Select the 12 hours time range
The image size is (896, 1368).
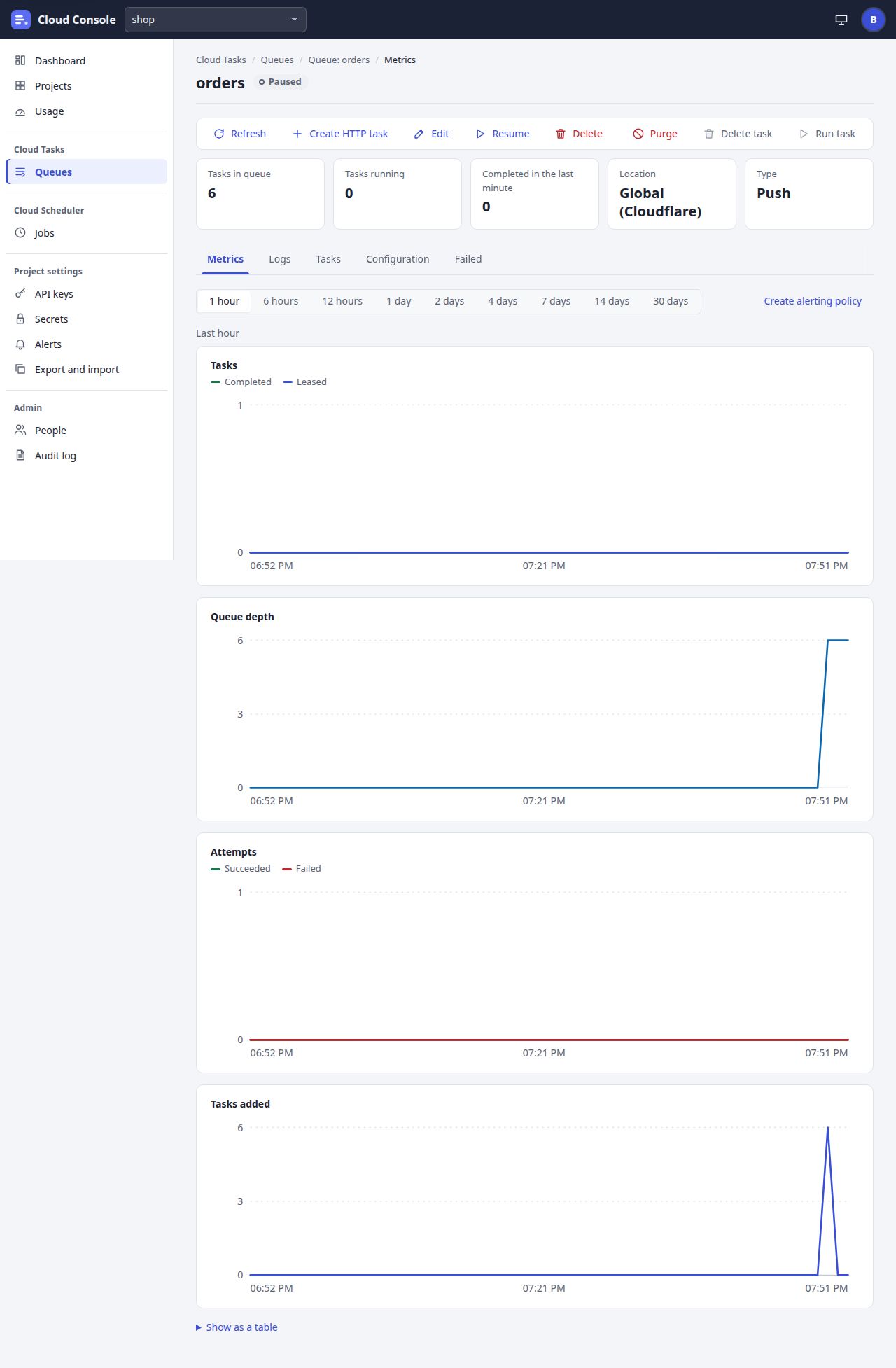(x=342, y=301)
